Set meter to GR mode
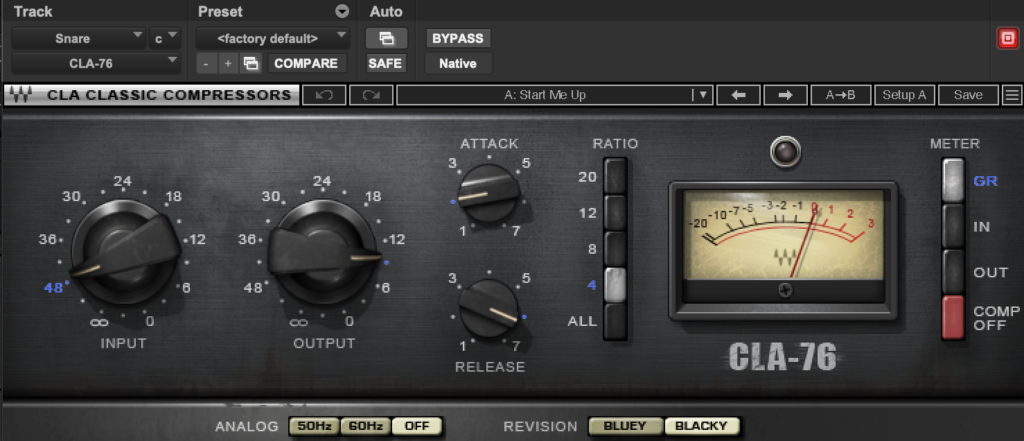Viewport: 1024px width, 441px height. [x=953, y=180]
